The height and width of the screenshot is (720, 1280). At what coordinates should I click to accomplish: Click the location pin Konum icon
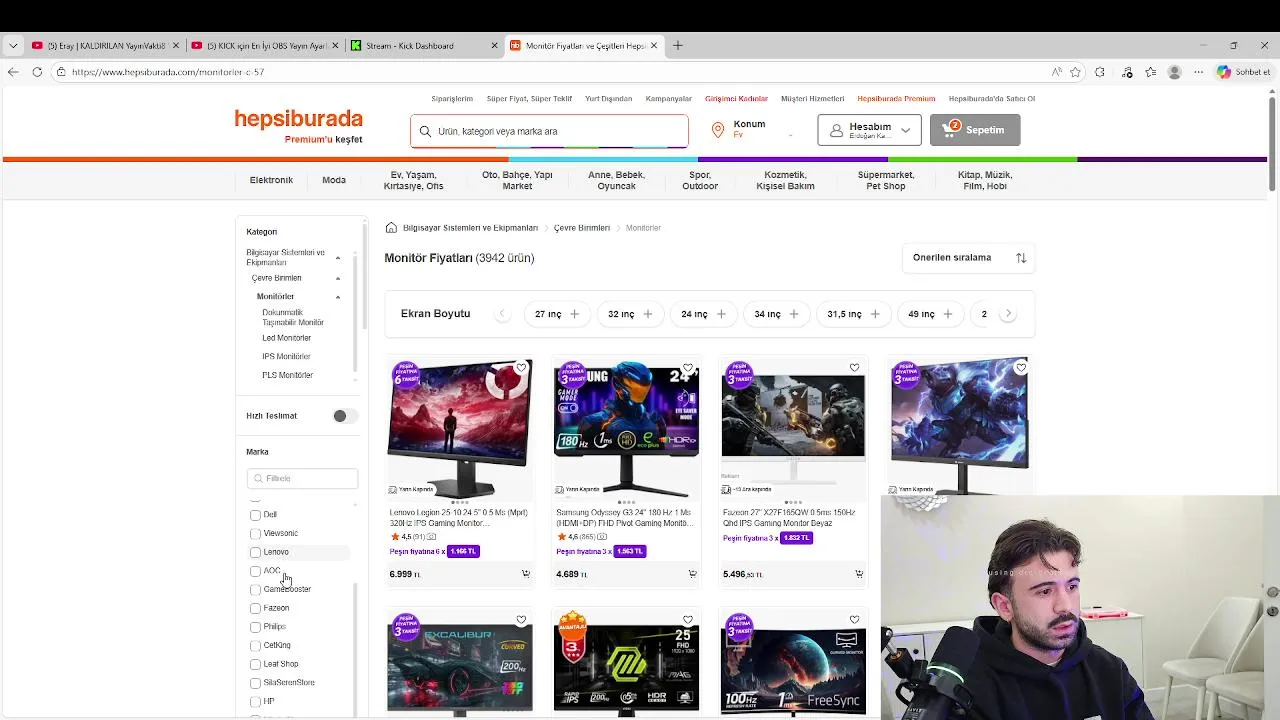(x=717, y=130)
